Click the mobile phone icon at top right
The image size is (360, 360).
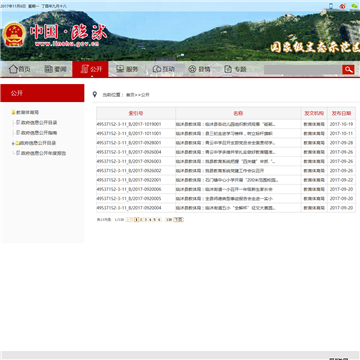tap(331, 6)
